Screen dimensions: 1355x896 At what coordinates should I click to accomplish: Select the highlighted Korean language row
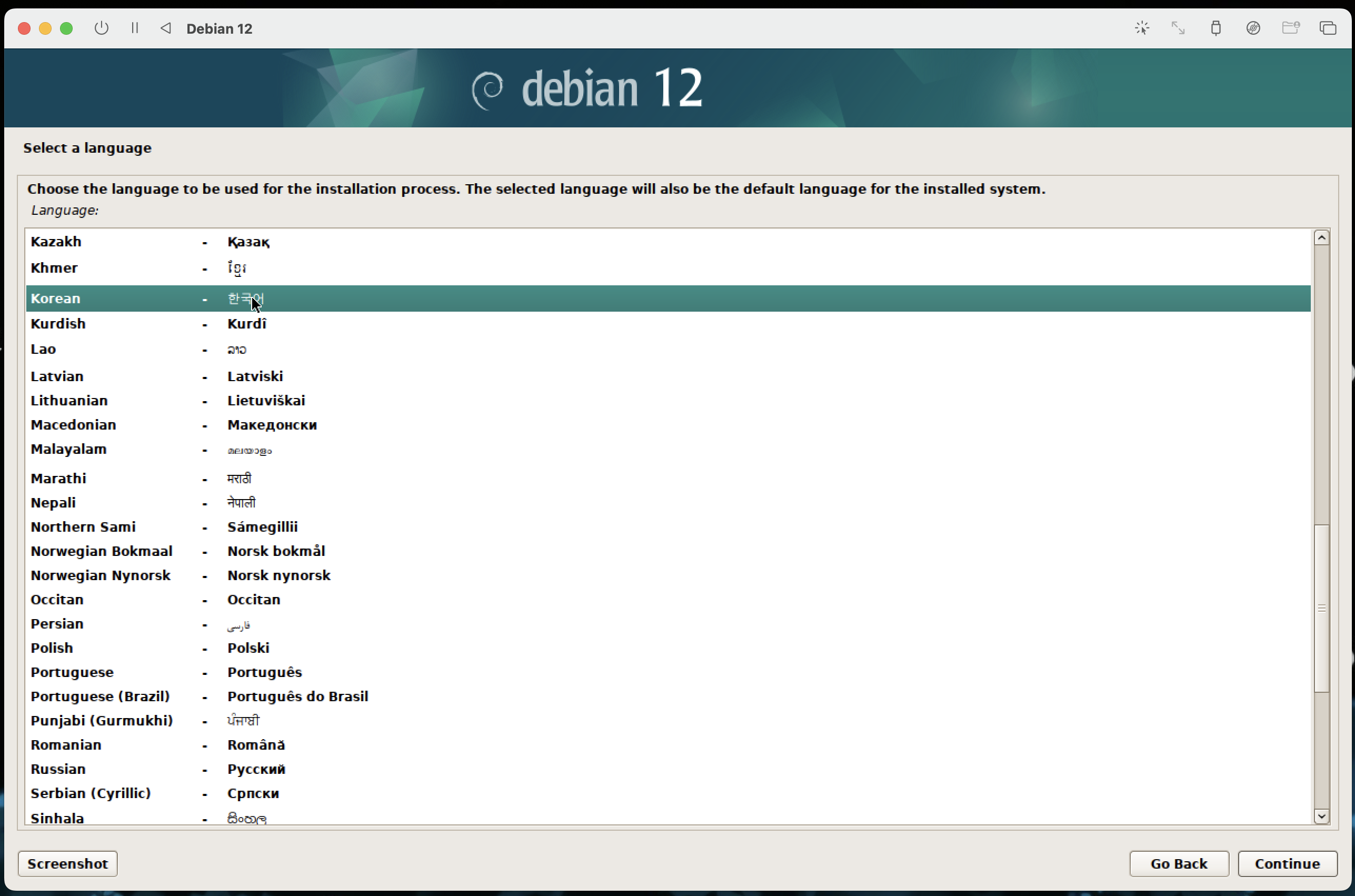pyautogui.click(x=668, y=298)
